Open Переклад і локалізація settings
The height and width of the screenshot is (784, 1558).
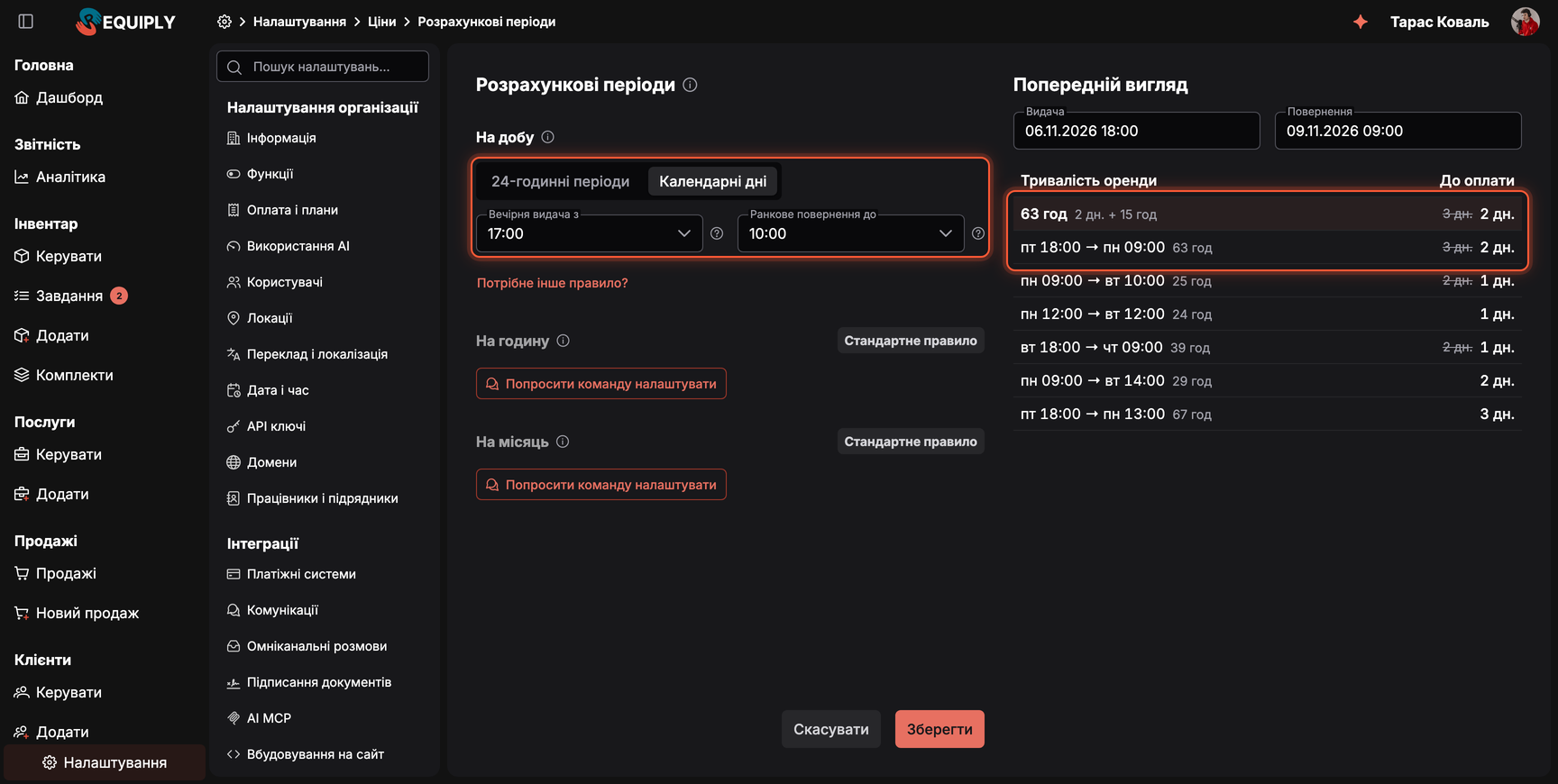[x=307, y=354]
